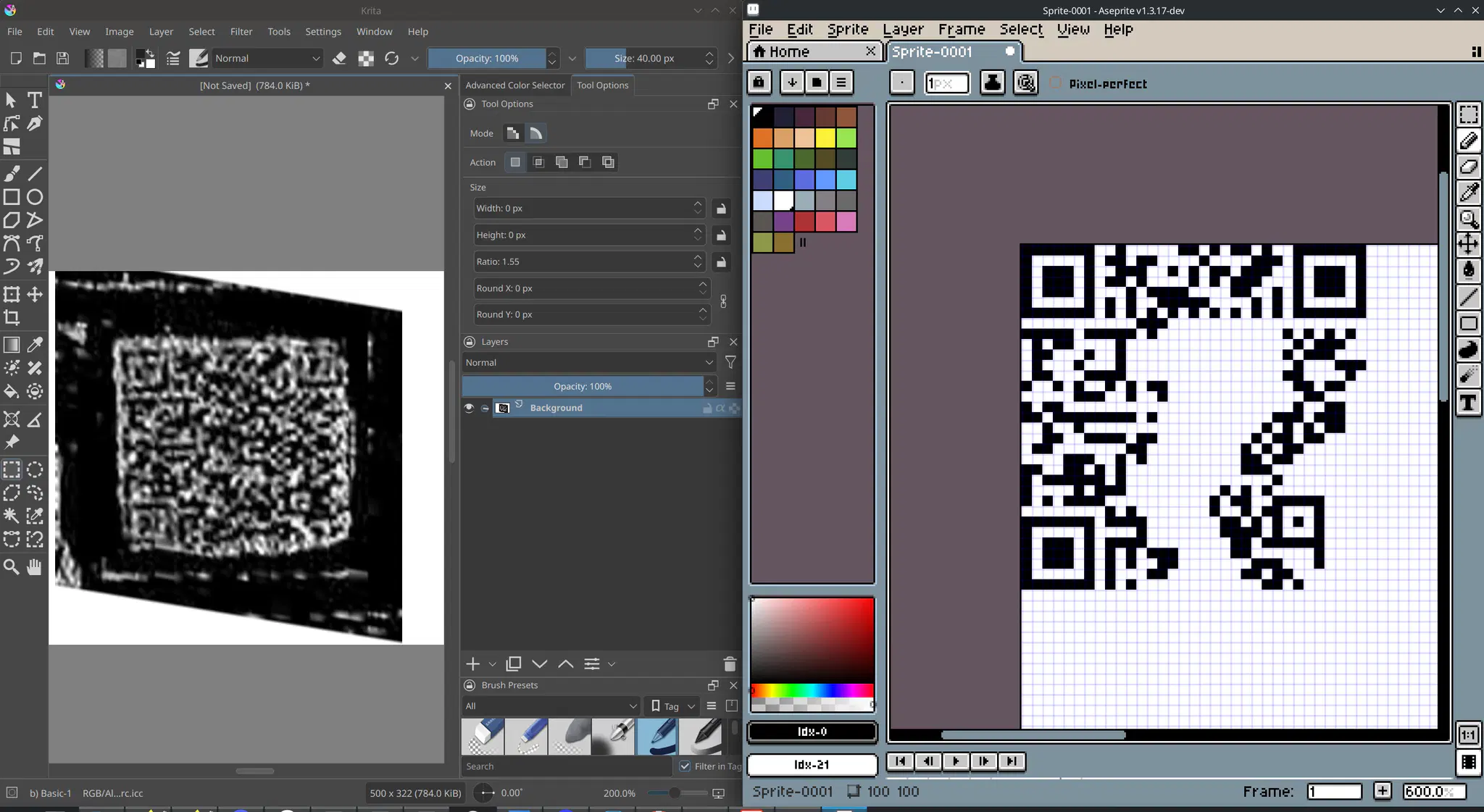Click the Save document icon in Krita
This screenshot has width=1484, height=812.
coord(63,58)
